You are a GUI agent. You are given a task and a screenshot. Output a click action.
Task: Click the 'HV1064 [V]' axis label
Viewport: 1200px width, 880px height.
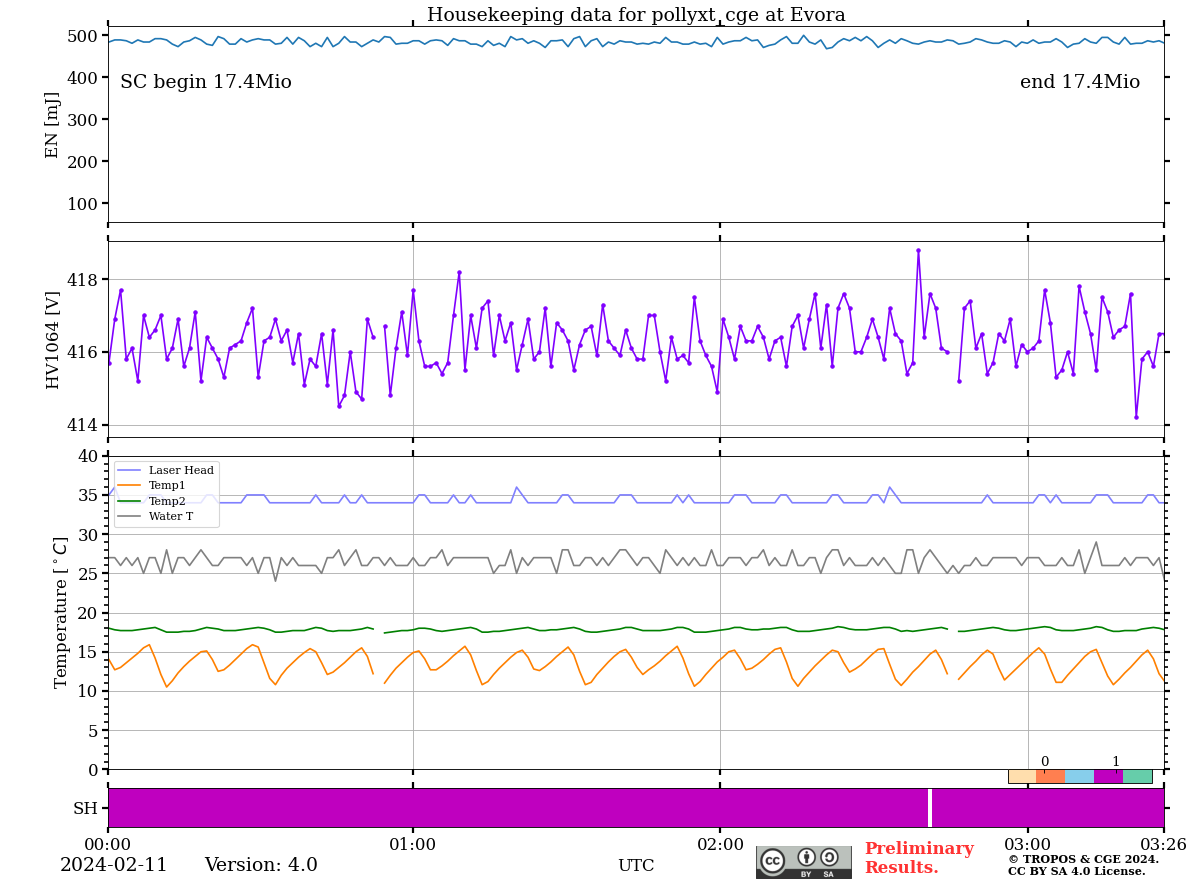coord(52,340)
